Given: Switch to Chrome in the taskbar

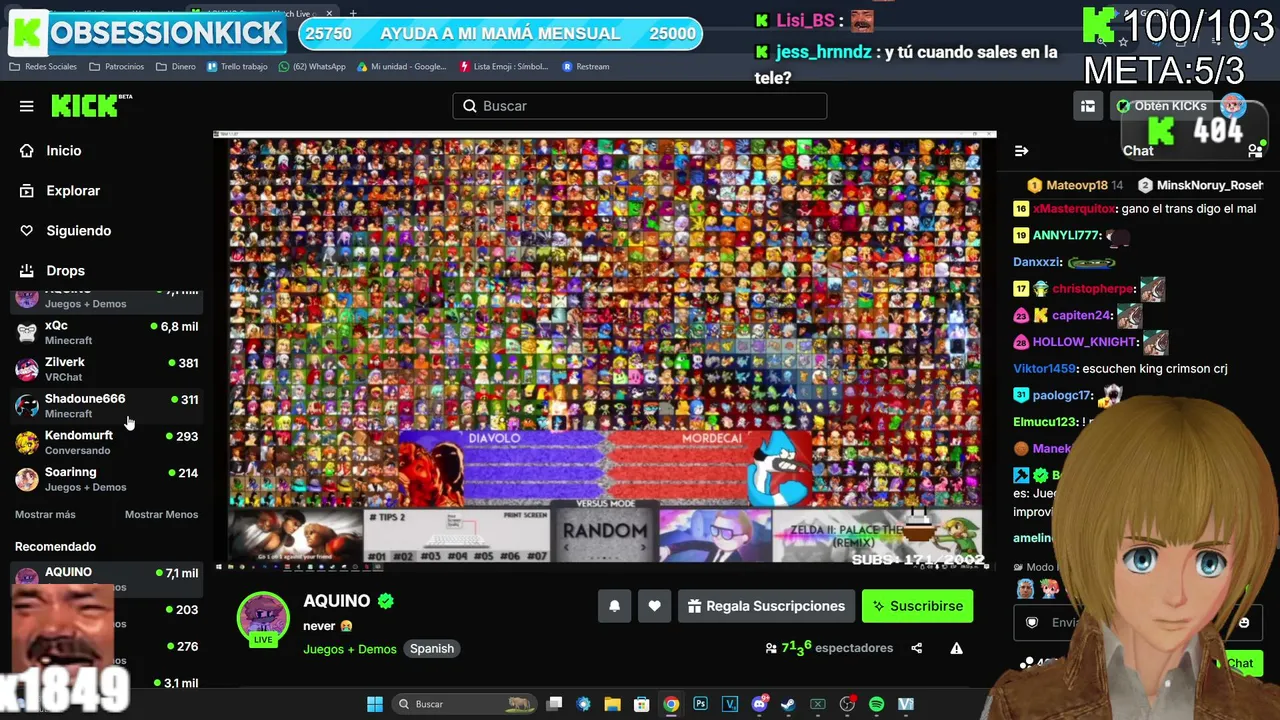Looking at the screenshot, I should (671, 704).
